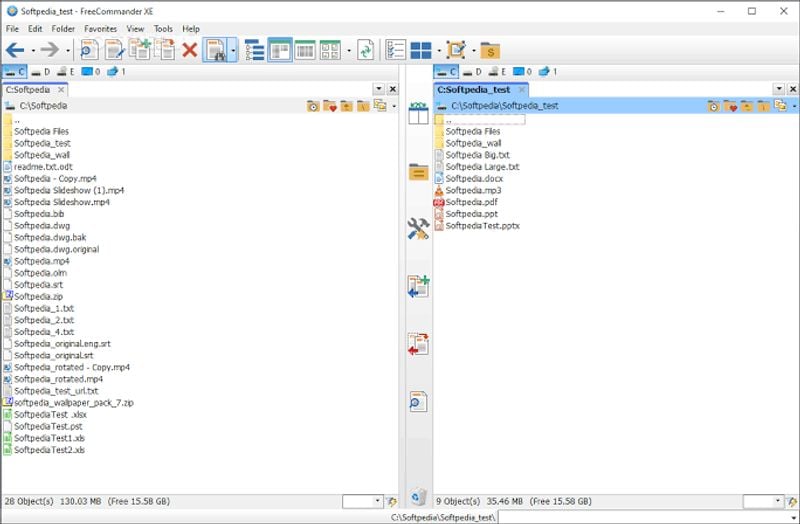
Task: Click the screenshot capture toolbar icon
Action: click(x=456, y=50)
